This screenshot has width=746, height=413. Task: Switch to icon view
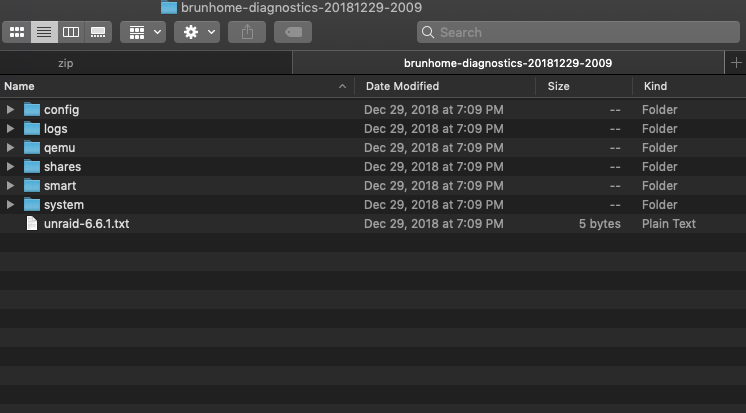pyautogui.click(x=17, y=32)
